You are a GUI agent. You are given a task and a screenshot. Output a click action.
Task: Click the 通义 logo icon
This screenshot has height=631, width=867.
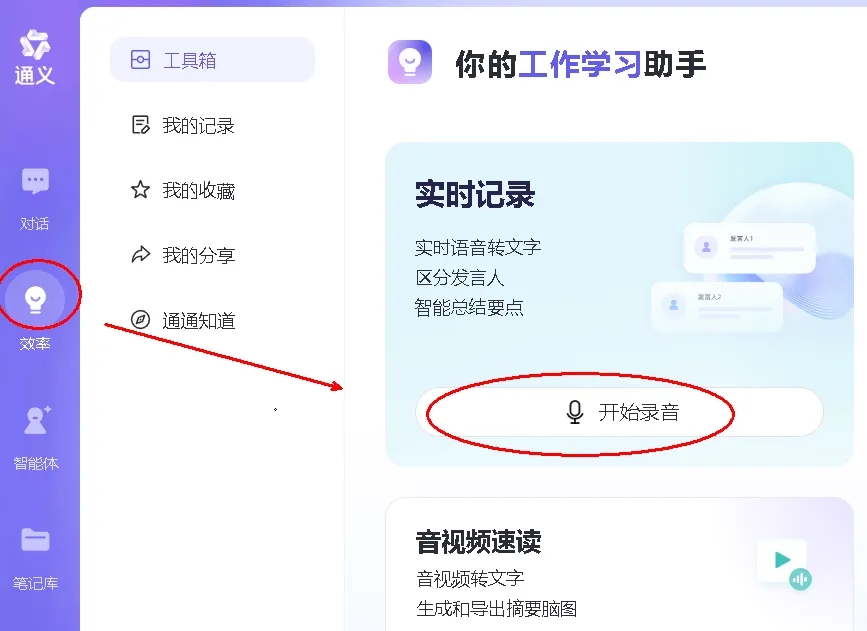pyautogui.click(x=35, y=44)
